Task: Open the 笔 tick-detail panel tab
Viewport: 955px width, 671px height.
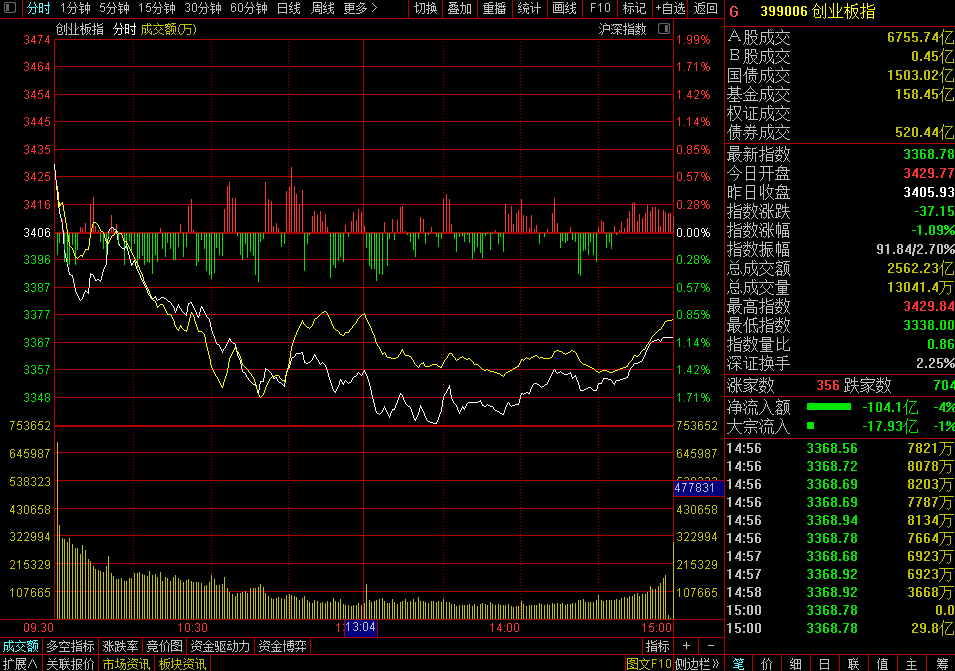Action: coord(738,663)
